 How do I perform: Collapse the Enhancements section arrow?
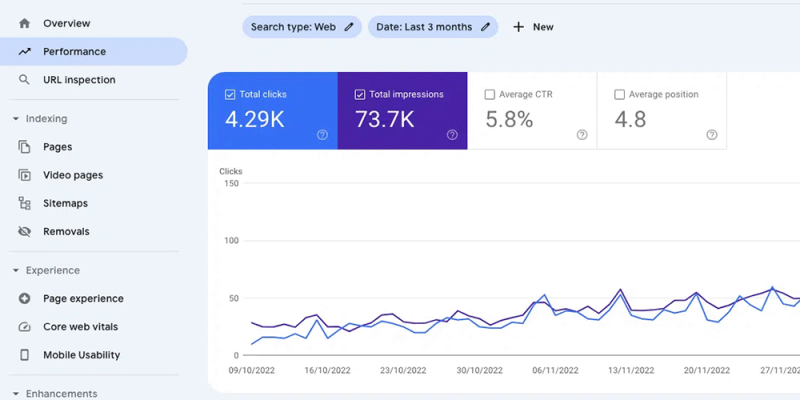click(x=16, y=394)
